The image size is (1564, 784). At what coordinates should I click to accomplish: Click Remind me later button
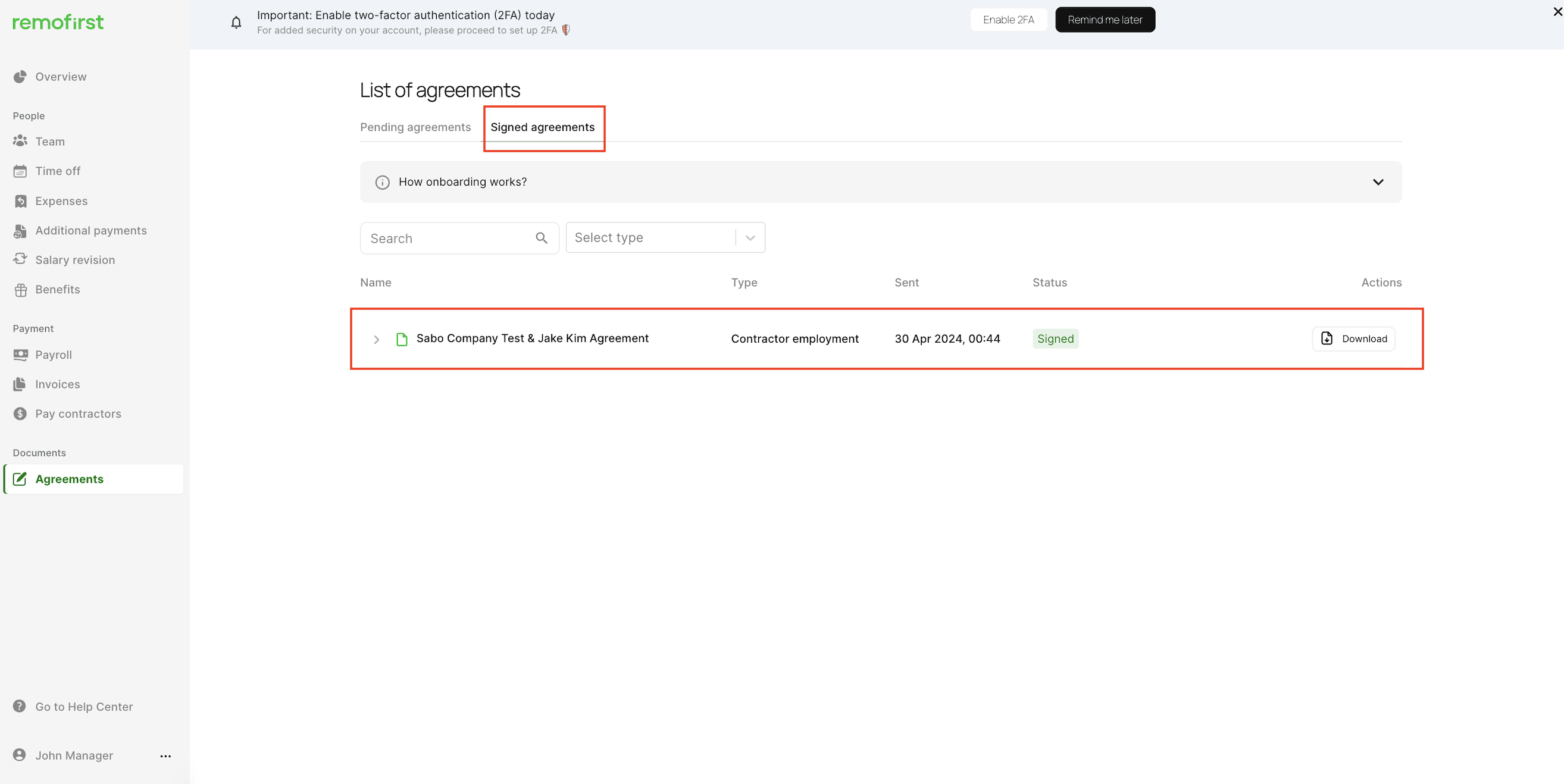pyautogui.click(x=1105, y=20)
